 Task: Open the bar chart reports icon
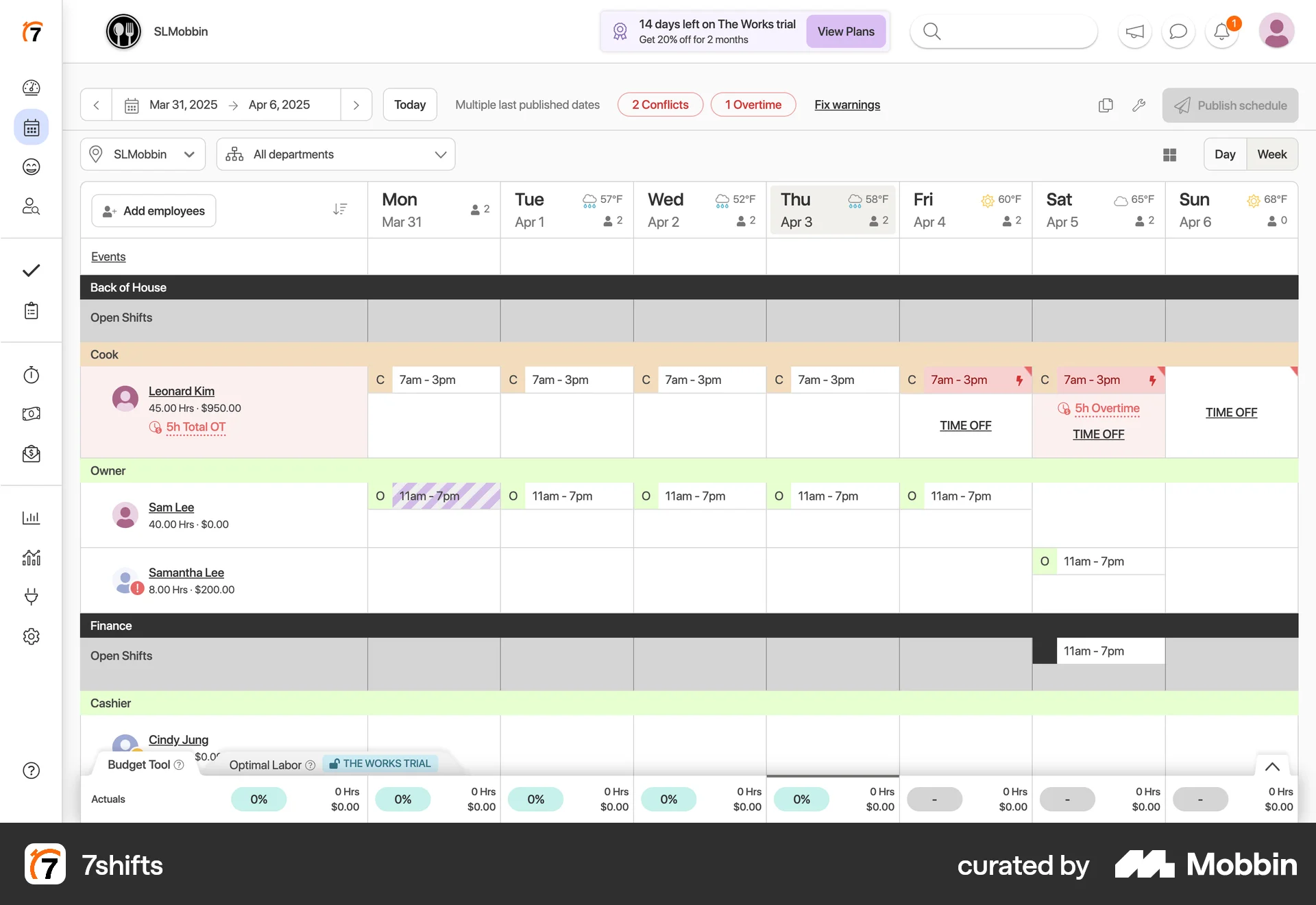pos(31,518)
